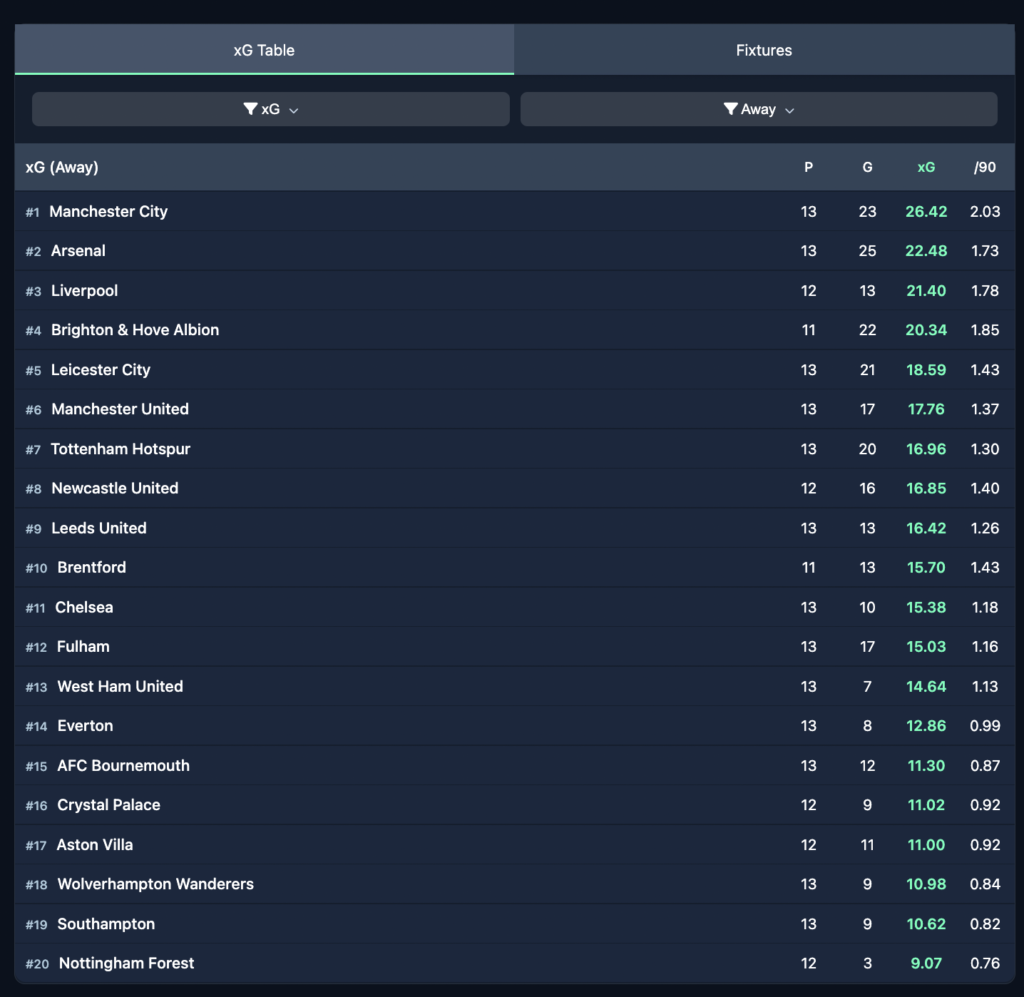Click the chevron arrow next to xG filter
1024x997 pixels.
click(294, 111)
